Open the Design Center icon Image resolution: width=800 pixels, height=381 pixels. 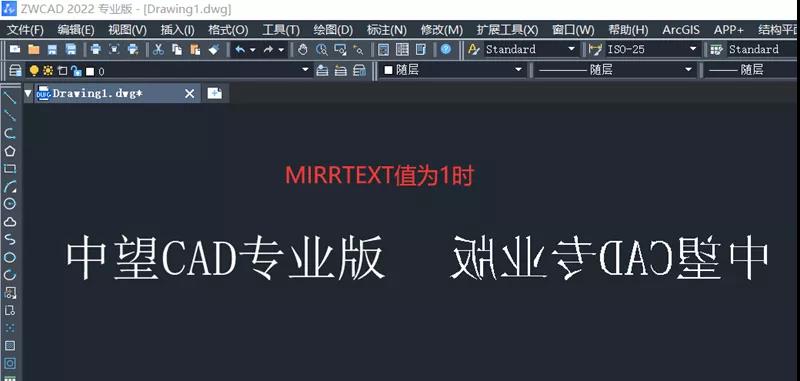click(x=402, y=49)
